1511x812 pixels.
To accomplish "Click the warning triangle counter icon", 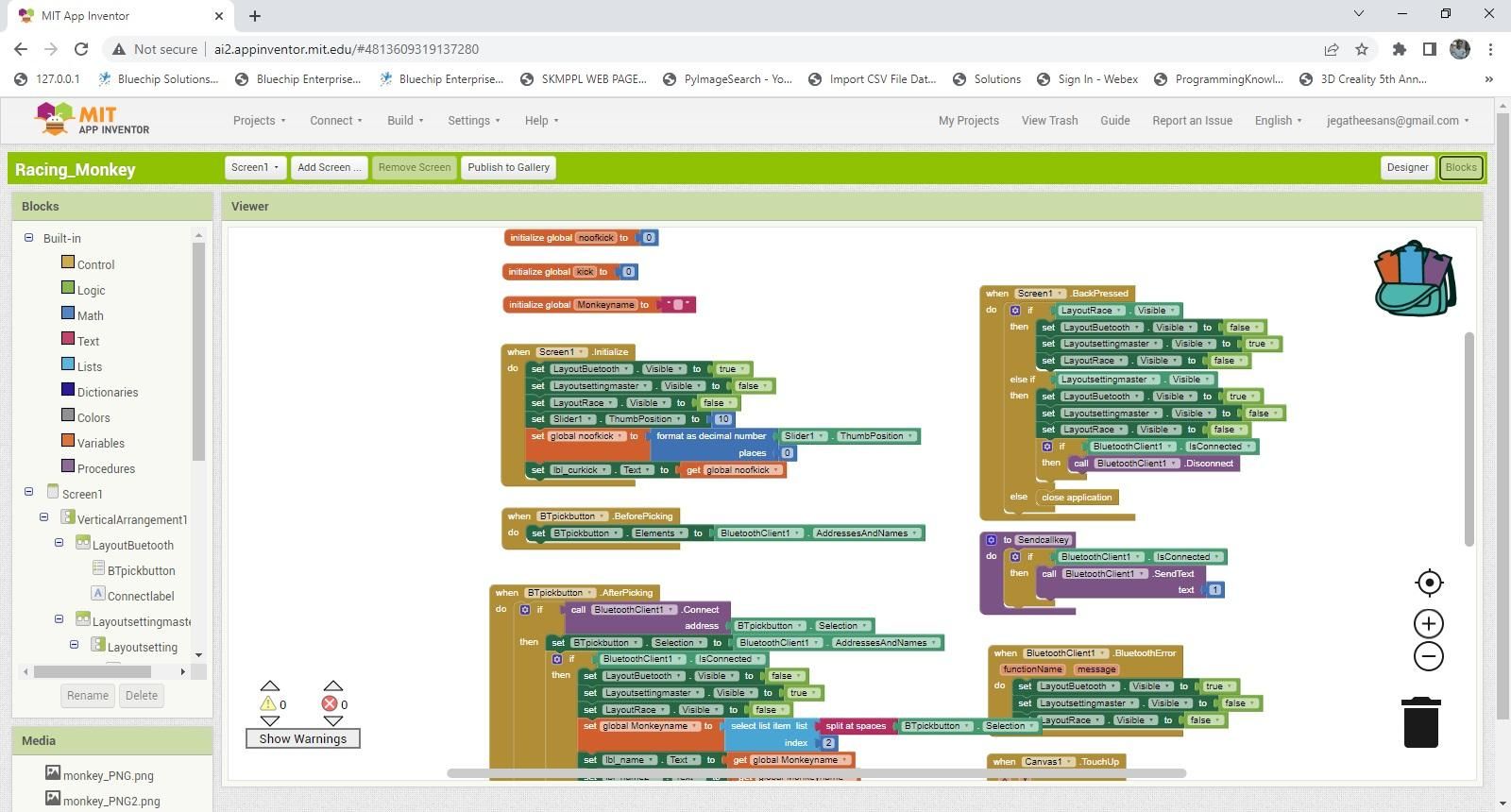I will [x=268, y=703].
